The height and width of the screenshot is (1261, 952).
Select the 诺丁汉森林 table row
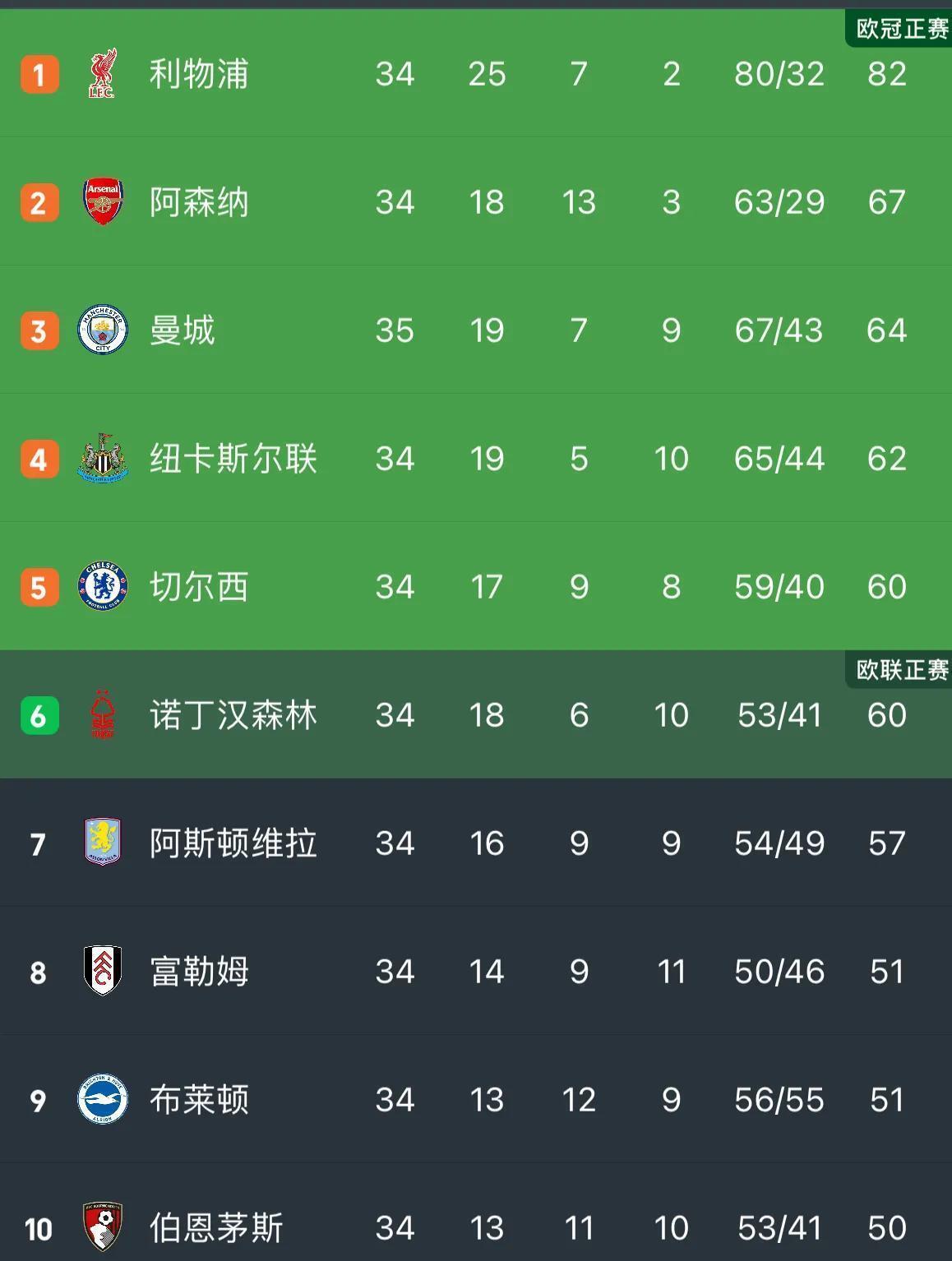[477, 715]
